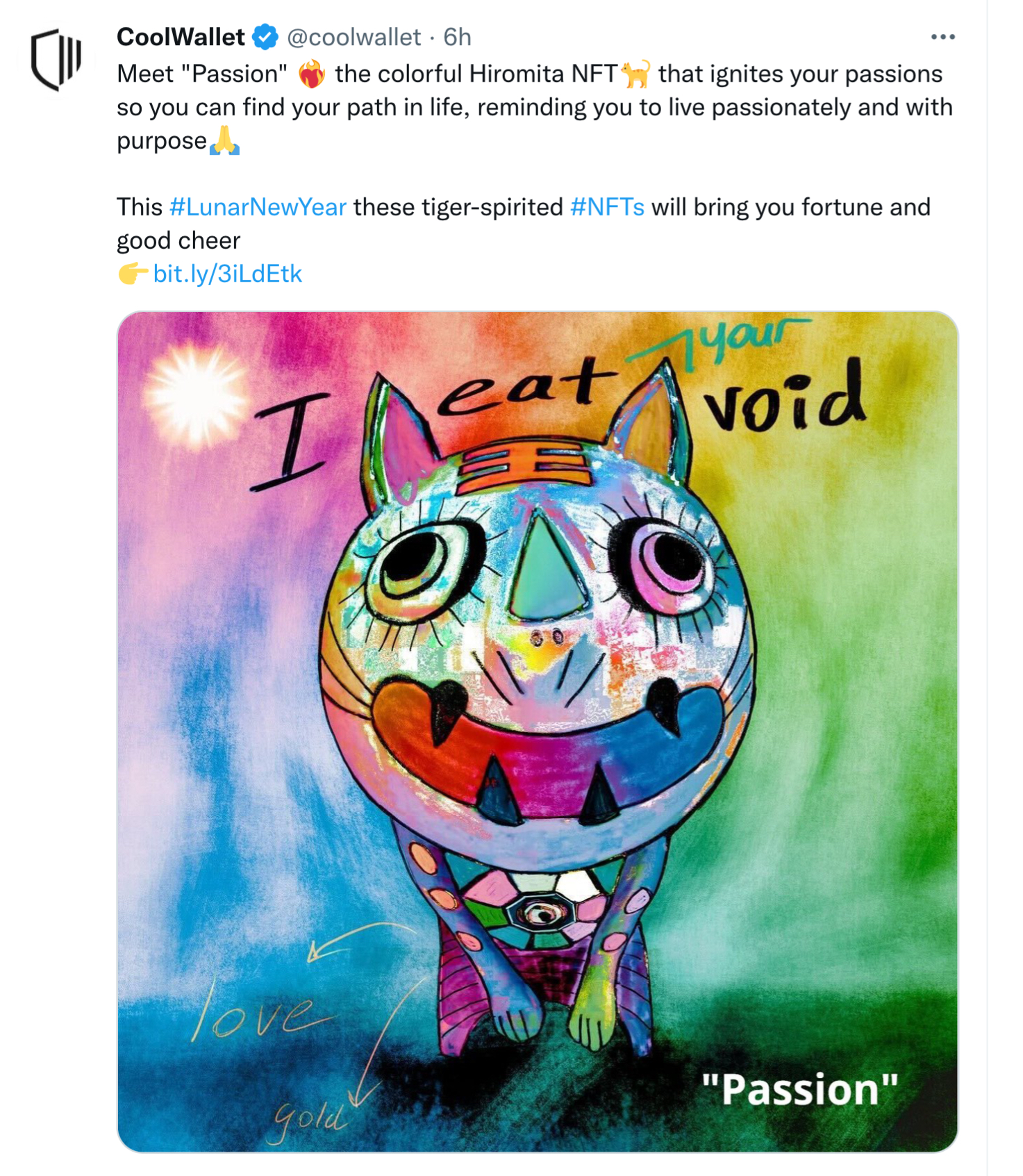Click the folded hands emoji after purpose

coord(224,140)
